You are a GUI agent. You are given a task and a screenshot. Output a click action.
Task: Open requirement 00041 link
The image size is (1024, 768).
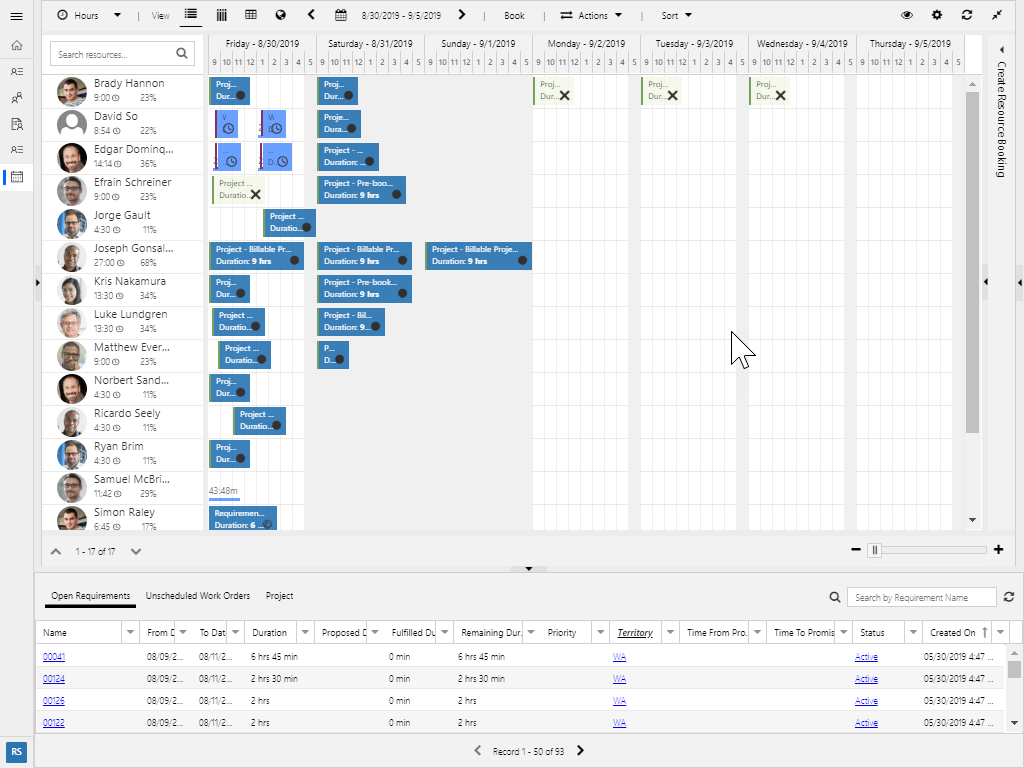[x=53, y=656]
